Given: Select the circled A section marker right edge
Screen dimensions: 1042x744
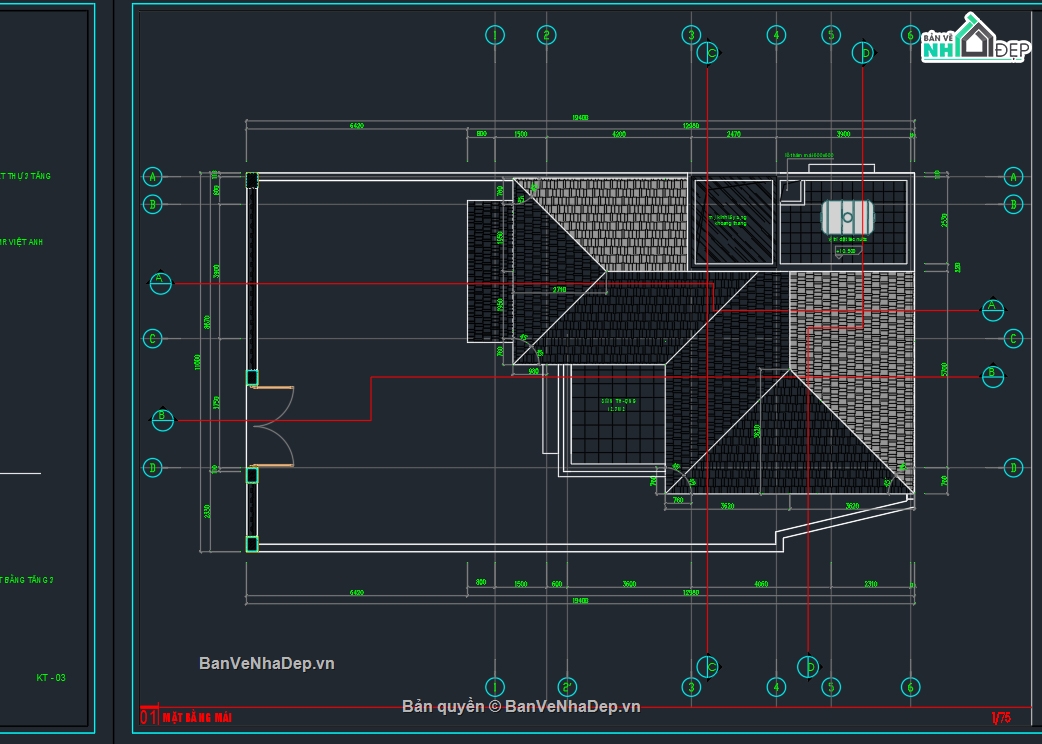Looking at the screenshot, I should [991, 310].
